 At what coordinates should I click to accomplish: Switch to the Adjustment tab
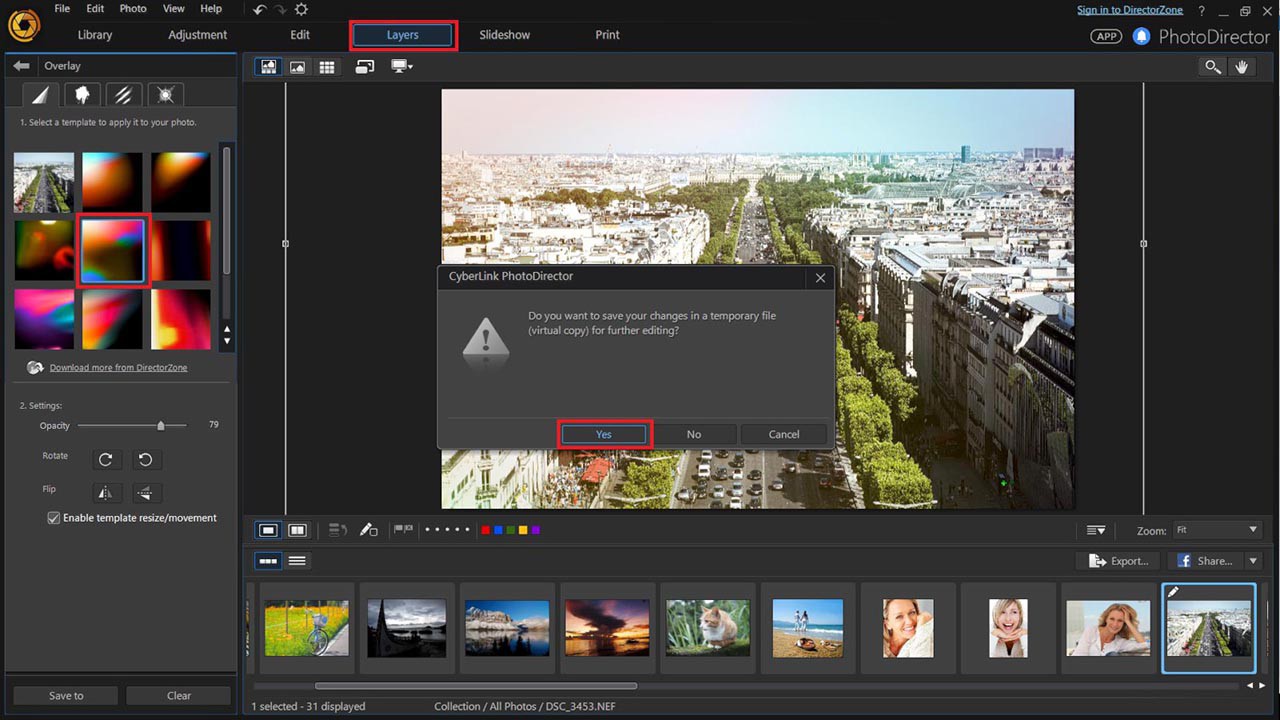click(198, 35)
